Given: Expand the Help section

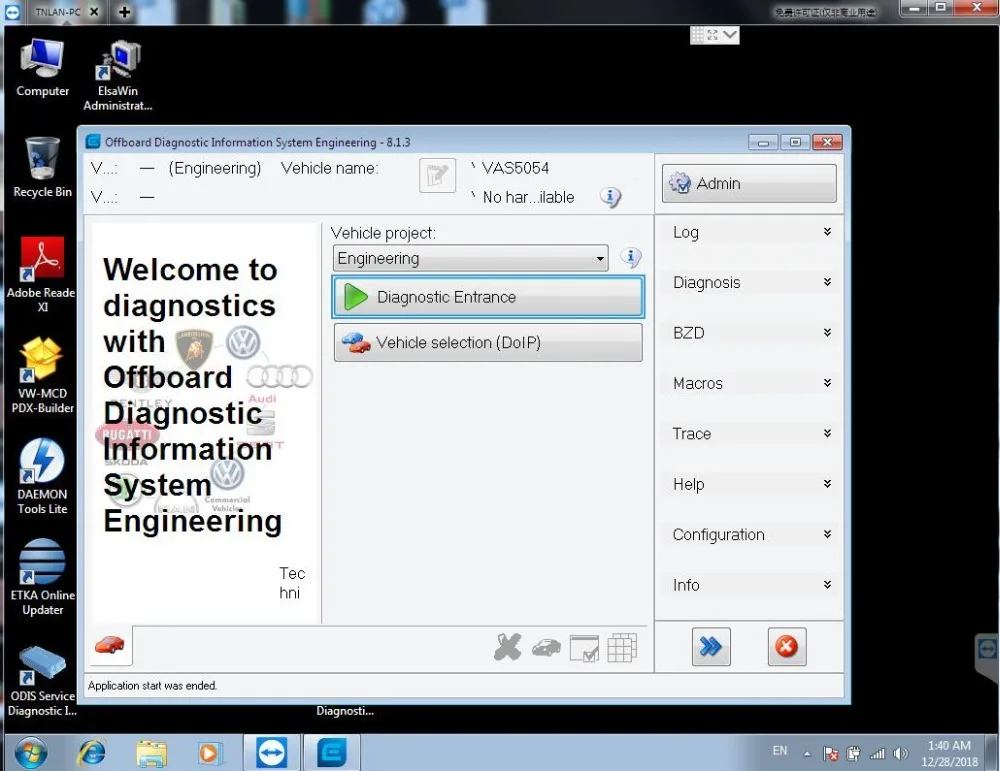Looking at the screenshot, I should click(x=752, y=484).
